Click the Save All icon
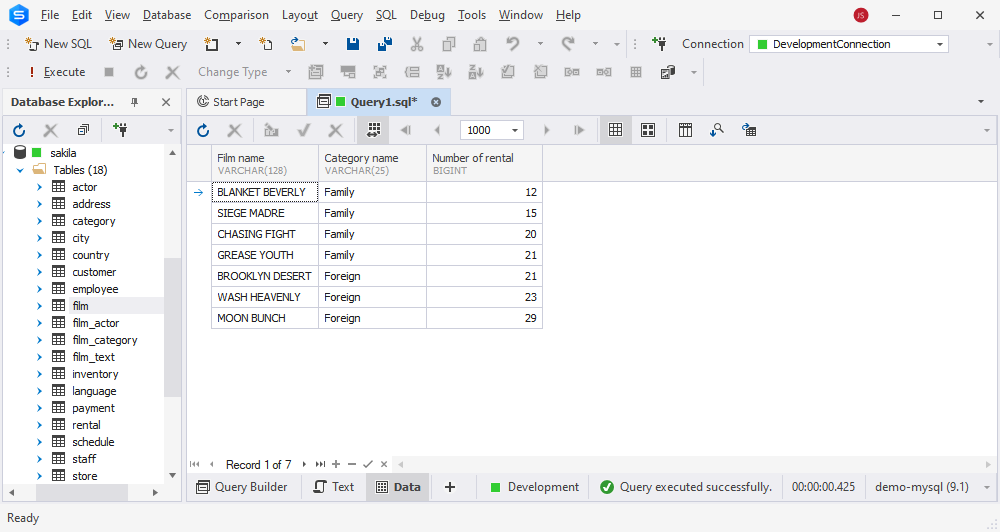Screen dimensions: 1000x532 click(385, 44)
